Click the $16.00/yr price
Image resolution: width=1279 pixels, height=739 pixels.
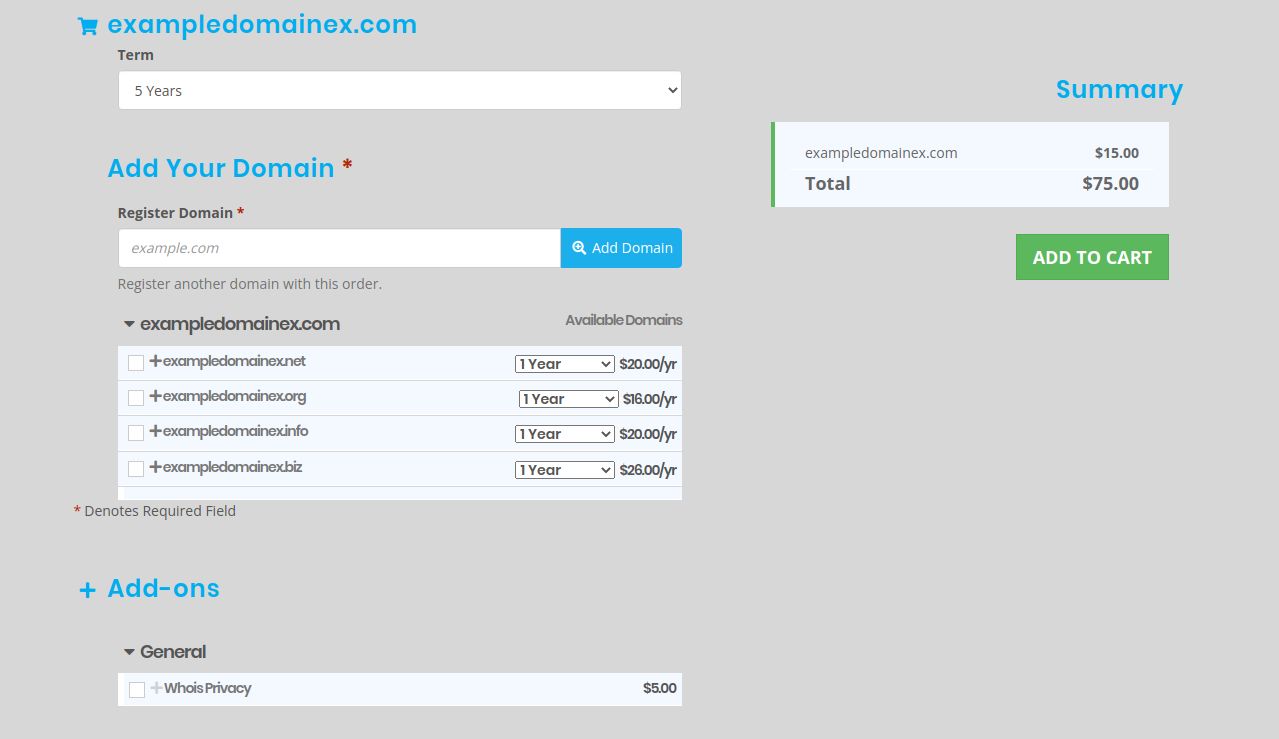[x=650, y=399]
